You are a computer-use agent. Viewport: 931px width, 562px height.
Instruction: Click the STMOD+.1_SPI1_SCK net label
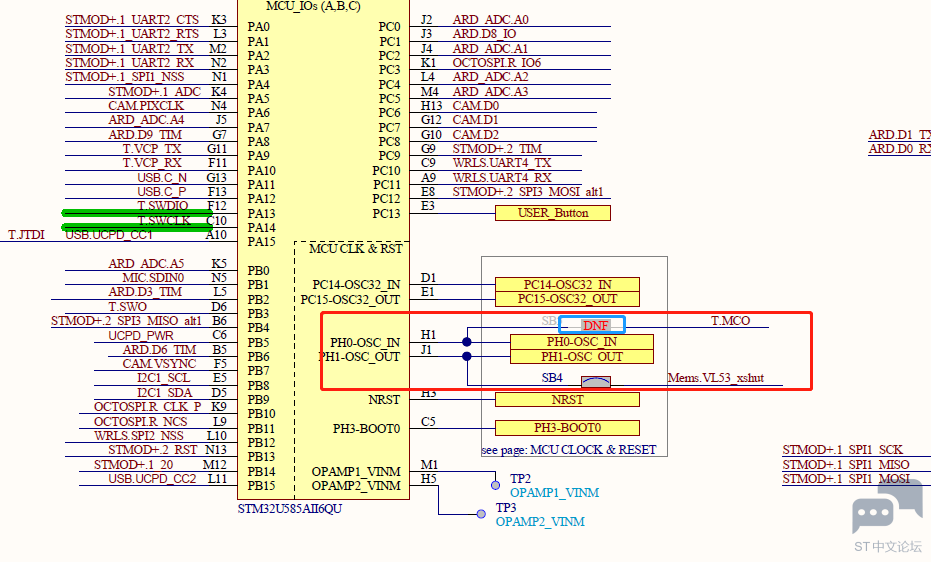pos(842,450)
